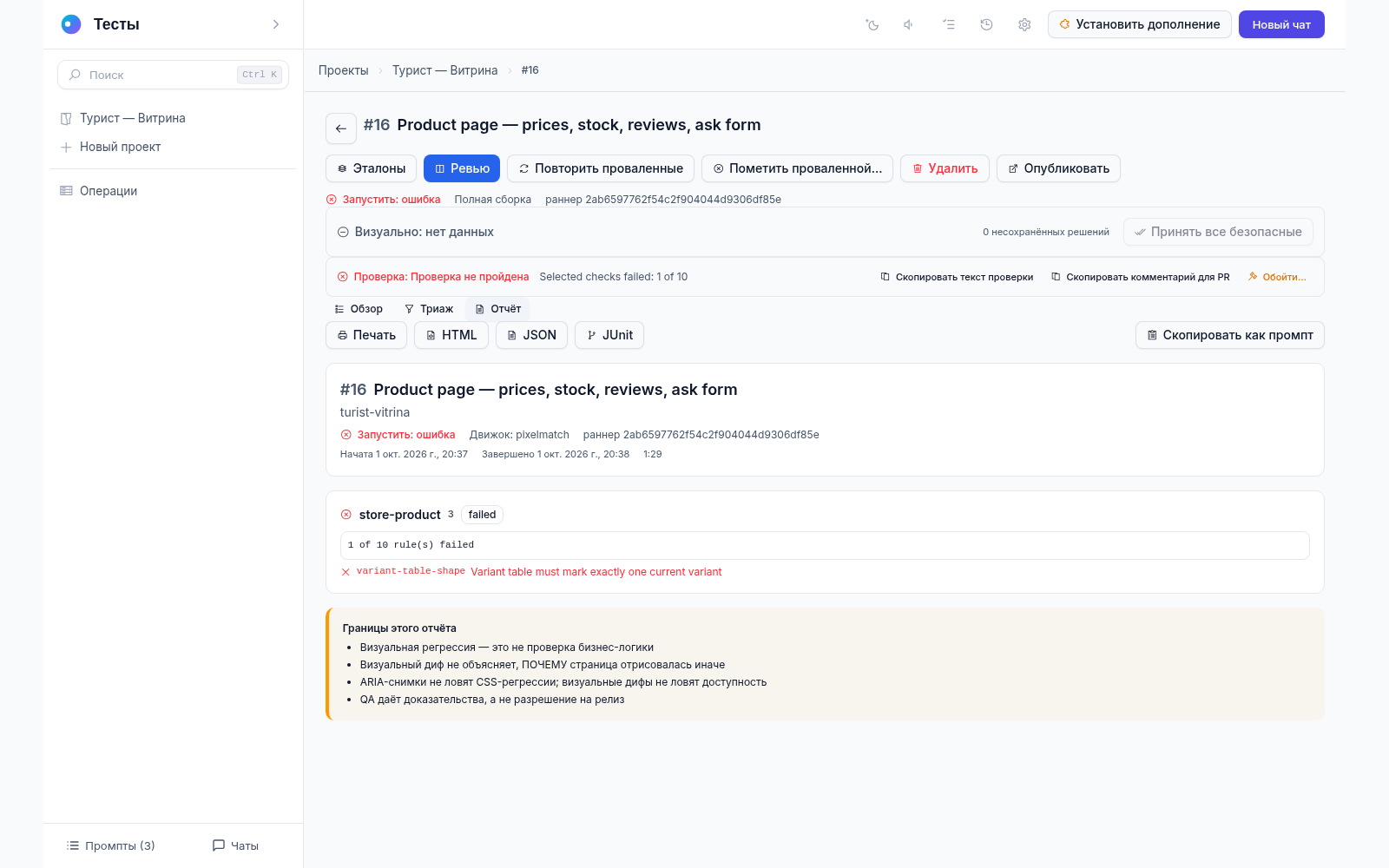Switch to the Триаж tab

pos(429,309)
